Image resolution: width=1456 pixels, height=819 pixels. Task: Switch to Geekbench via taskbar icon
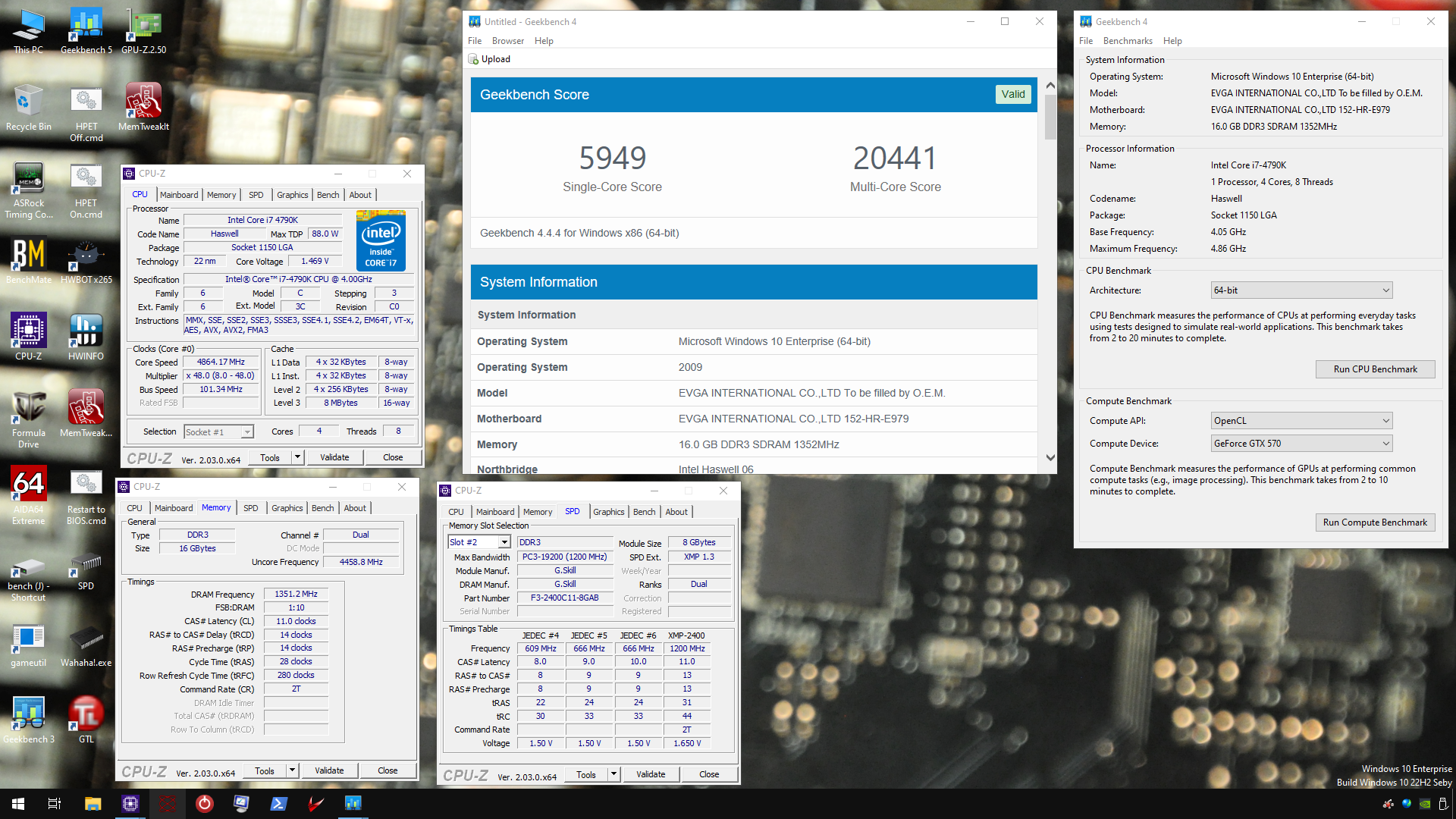pyautogui.click(x=353, y=803)
